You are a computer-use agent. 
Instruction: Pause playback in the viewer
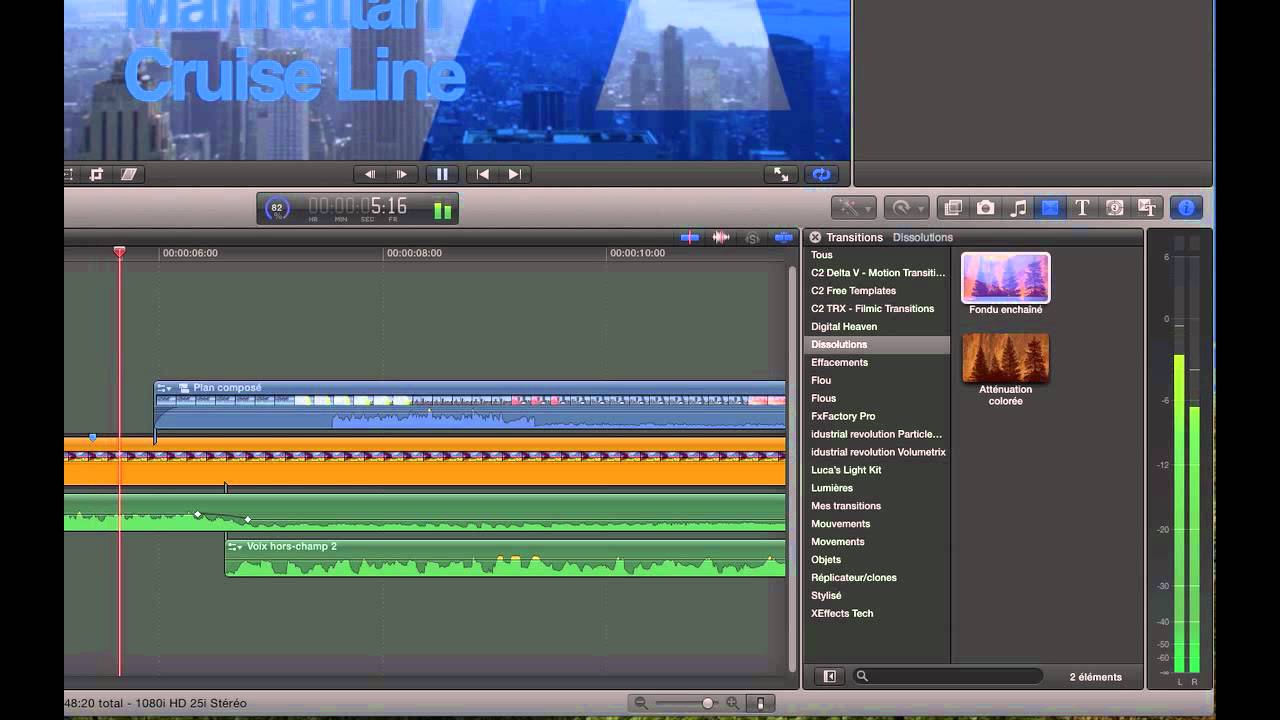click(442, 174)
